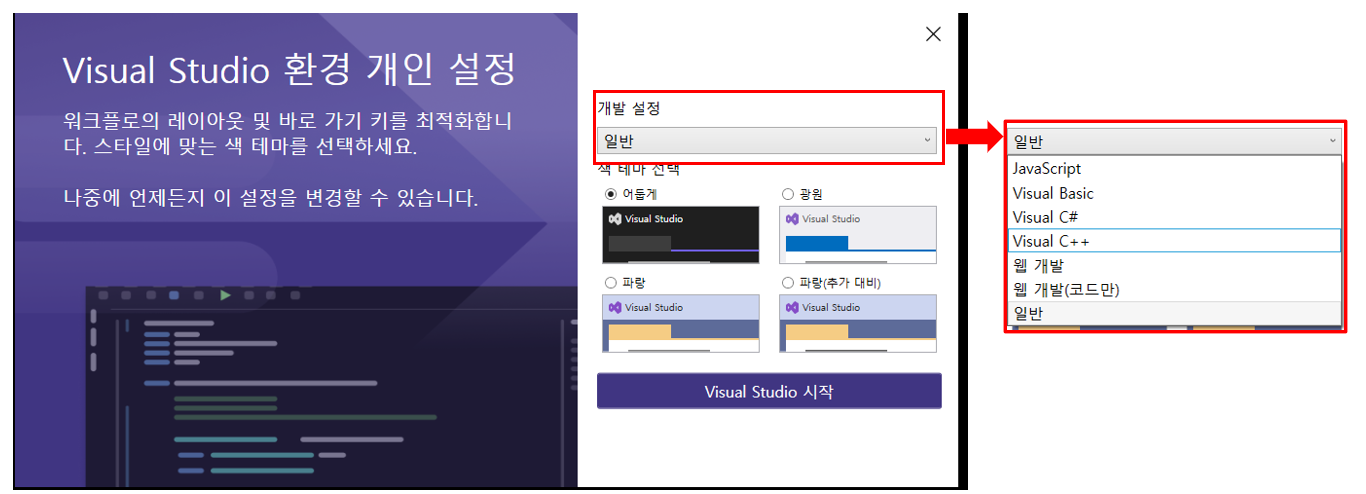Click the Visual Studio logo in 파랑 preview
This screenshot has height=494, width=1366.
615,307
